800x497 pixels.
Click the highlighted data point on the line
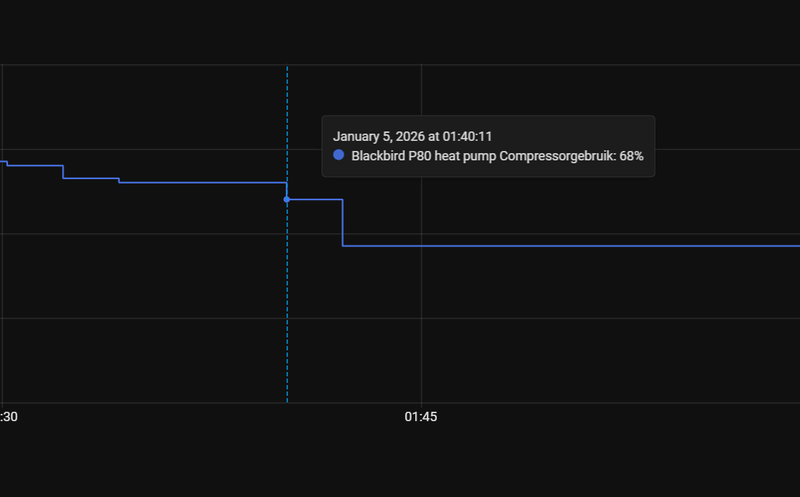point(287,200)
